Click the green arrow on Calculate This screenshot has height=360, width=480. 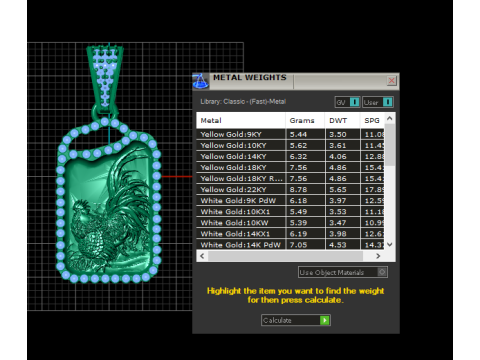click(324, 320)
